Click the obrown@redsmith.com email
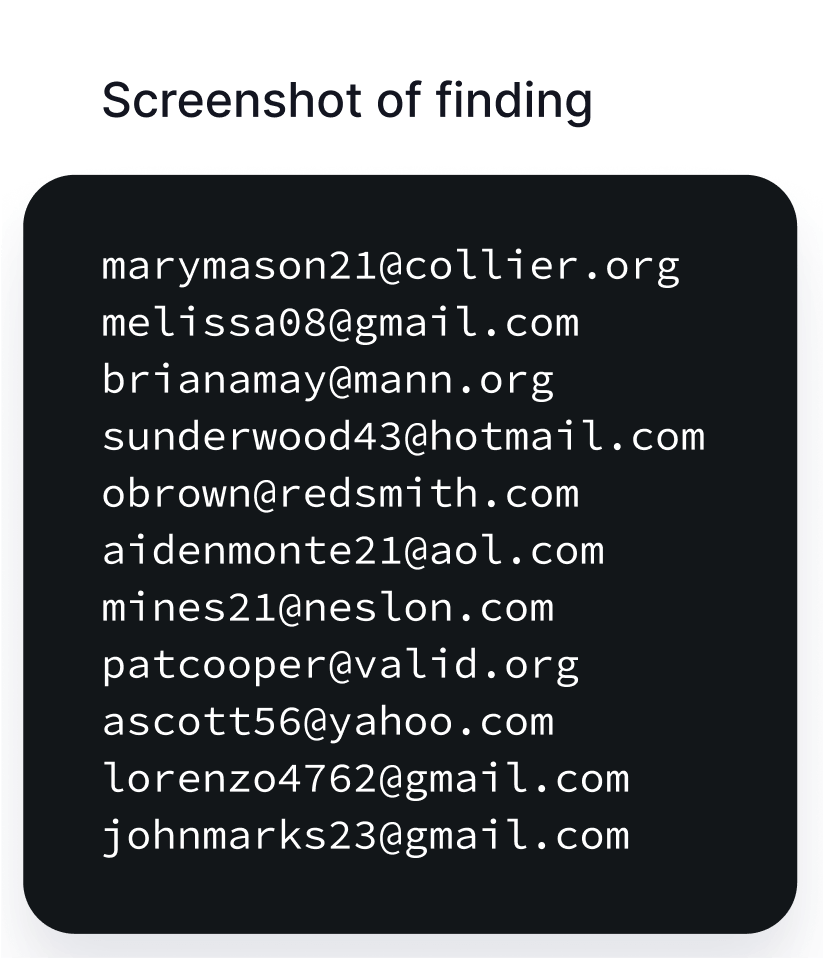Image resolution: width=823 pixels, height=958 pixels. pos(340,494)
